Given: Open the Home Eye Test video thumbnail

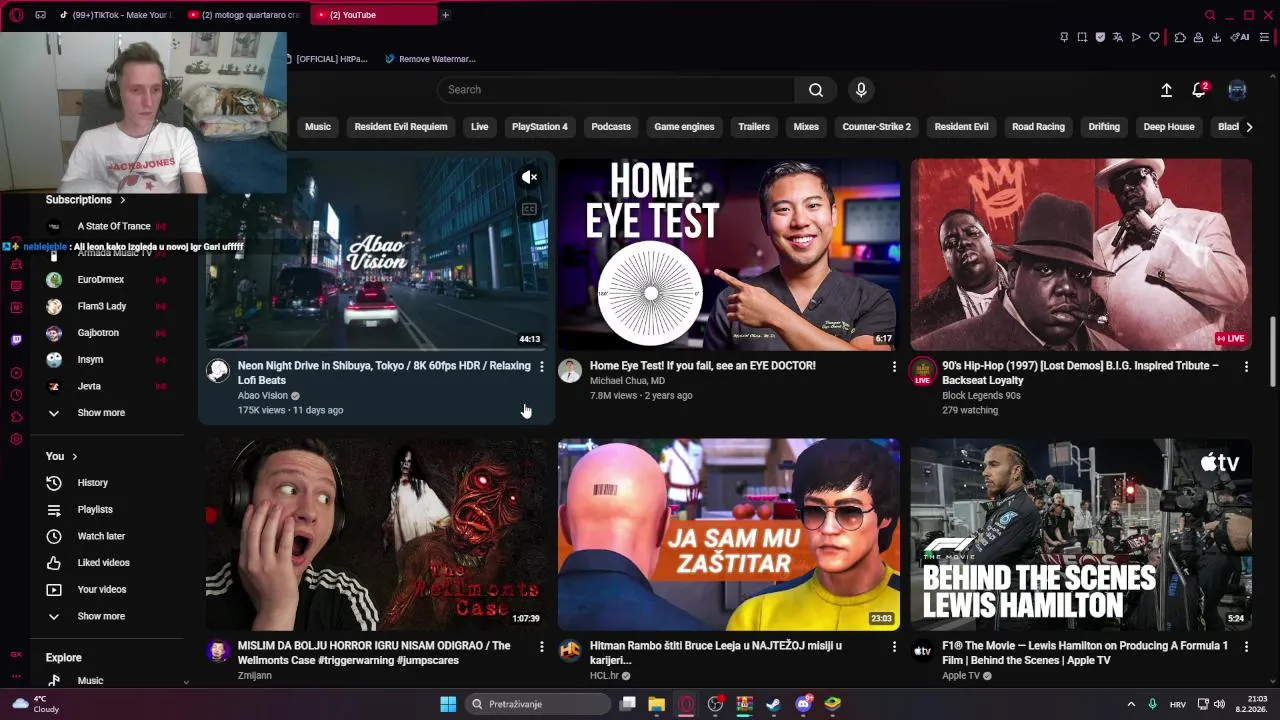Looking at the screenshot, I should pyautogui.click(x=729, y=255).
